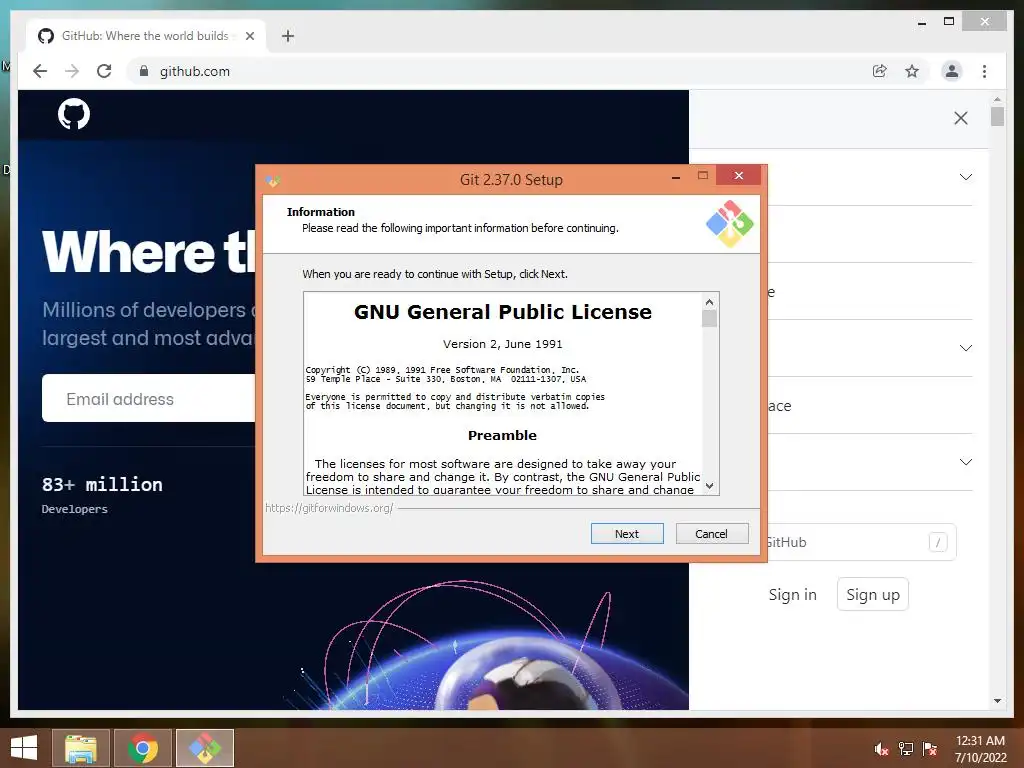Viewport: 1024px width, 768px height.
Task: Click Sign in on GitHub
Action: tap(792, 594)
